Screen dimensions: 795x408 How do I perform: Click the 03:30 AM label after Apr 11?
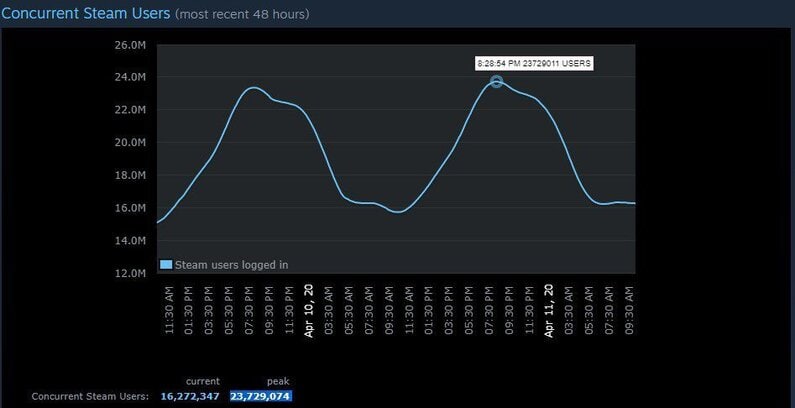tap(569, 311)
